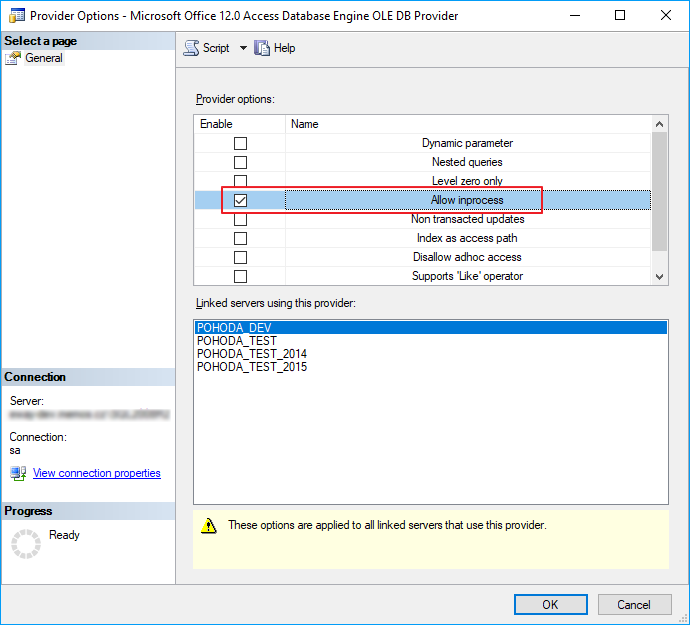Close the Provider Options window
The height and width of the screenshot is (625, 690).
(666, 15)
